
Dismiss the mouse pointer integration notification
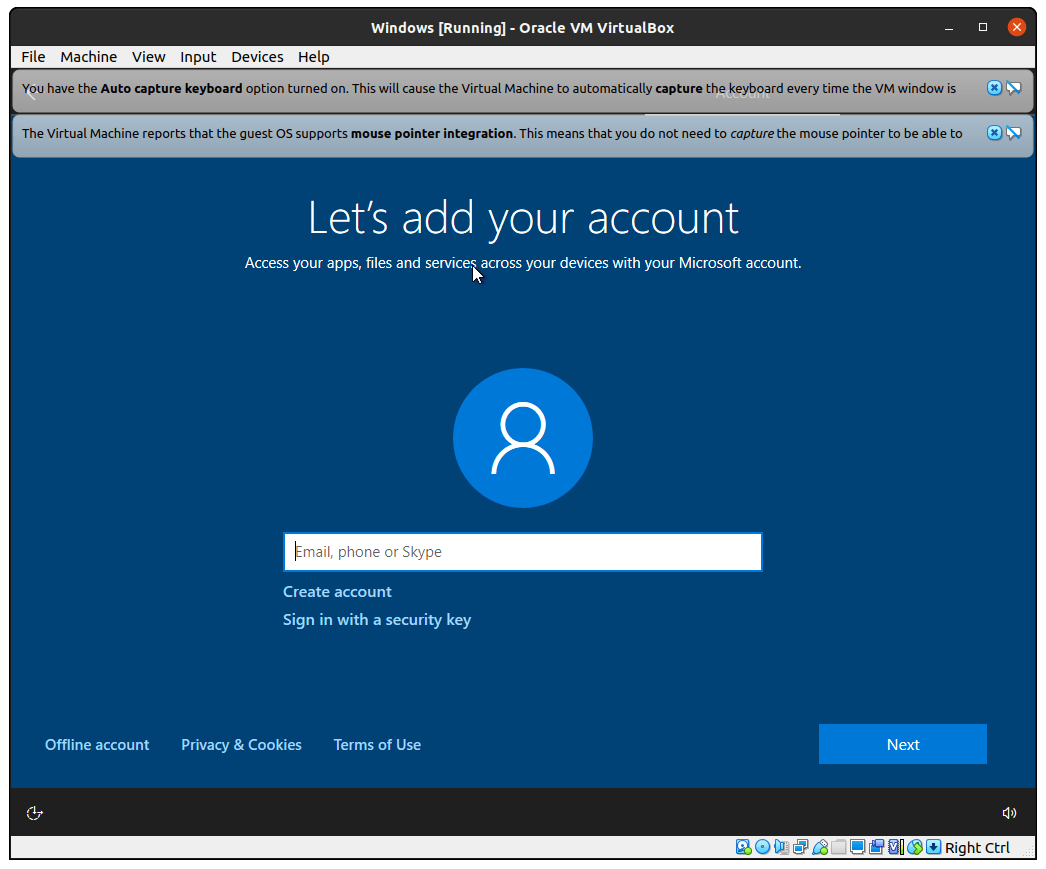point(994,133)
